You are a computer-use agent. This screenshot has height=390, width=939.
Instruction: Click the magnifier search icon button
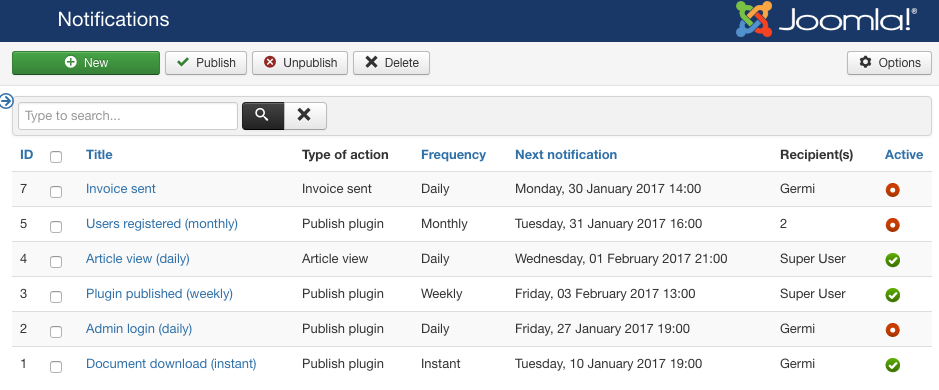(263, 116)
